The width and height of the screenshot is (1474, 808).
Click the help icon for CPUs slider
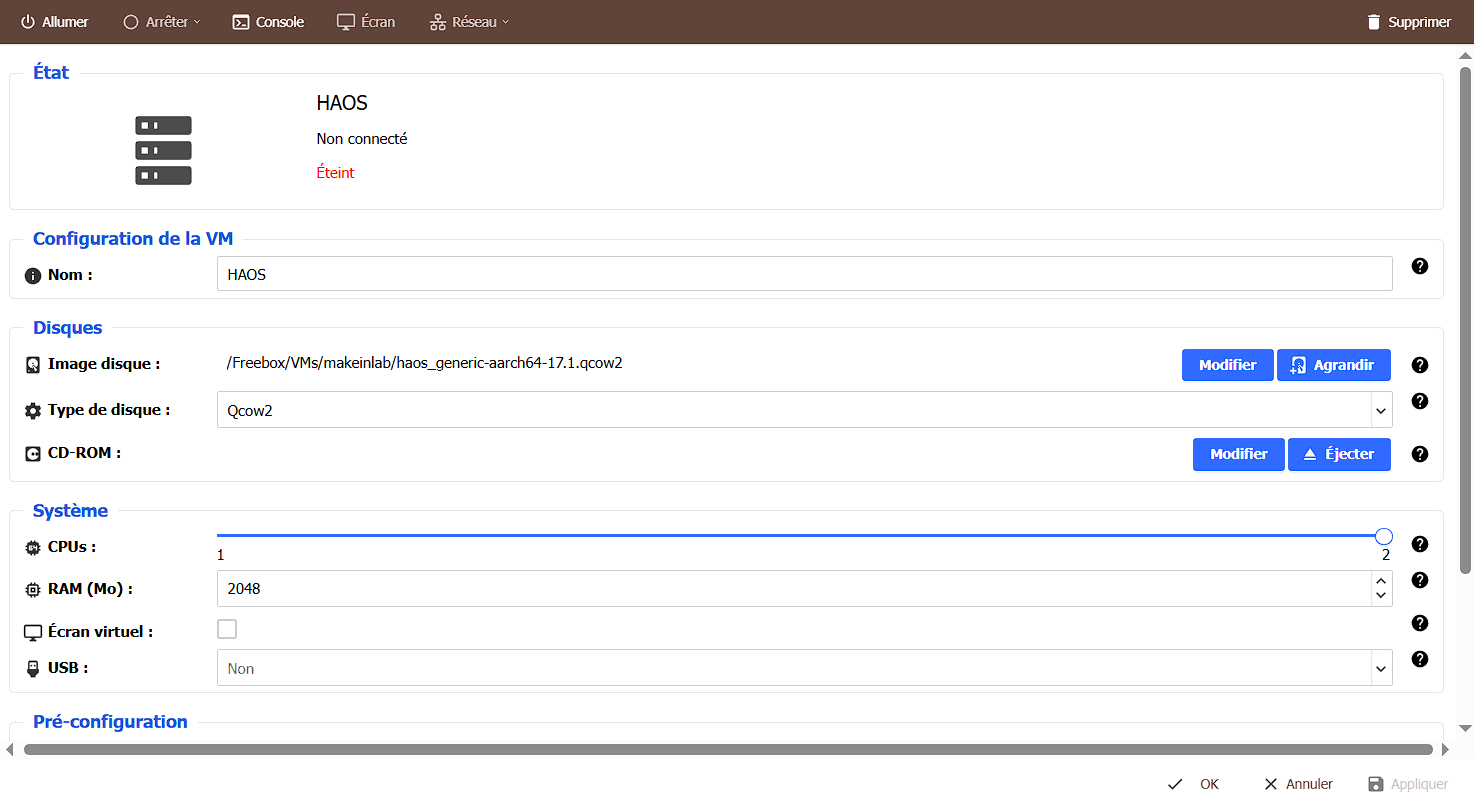pos(1419,544)
